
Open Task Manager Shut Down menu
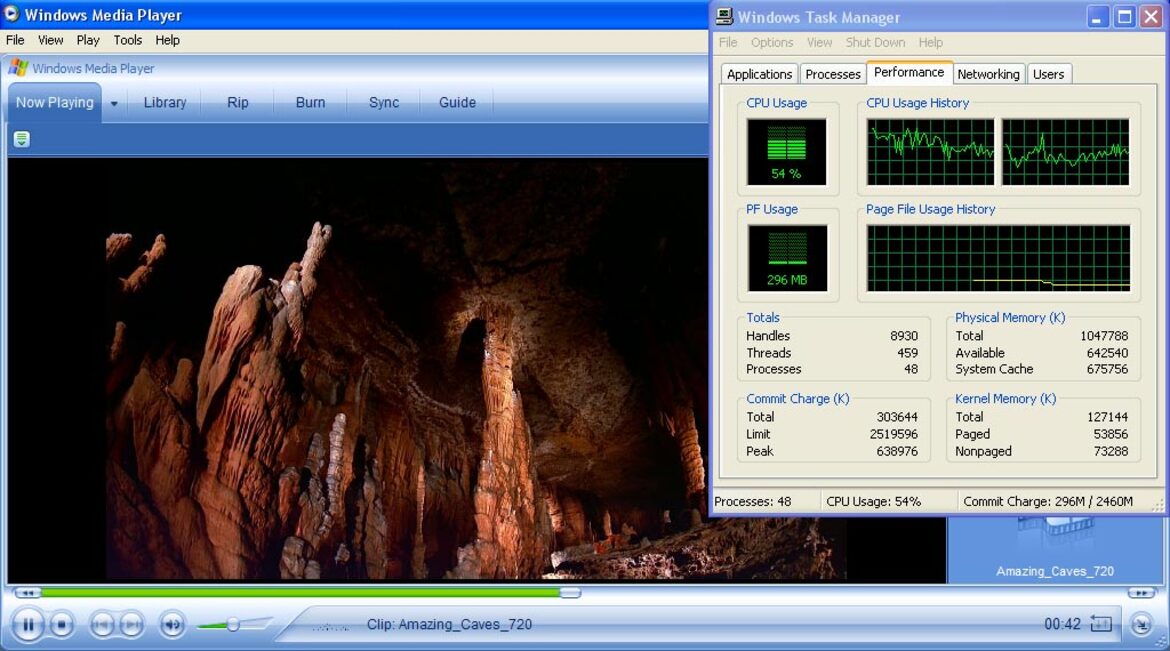point(875,43)
